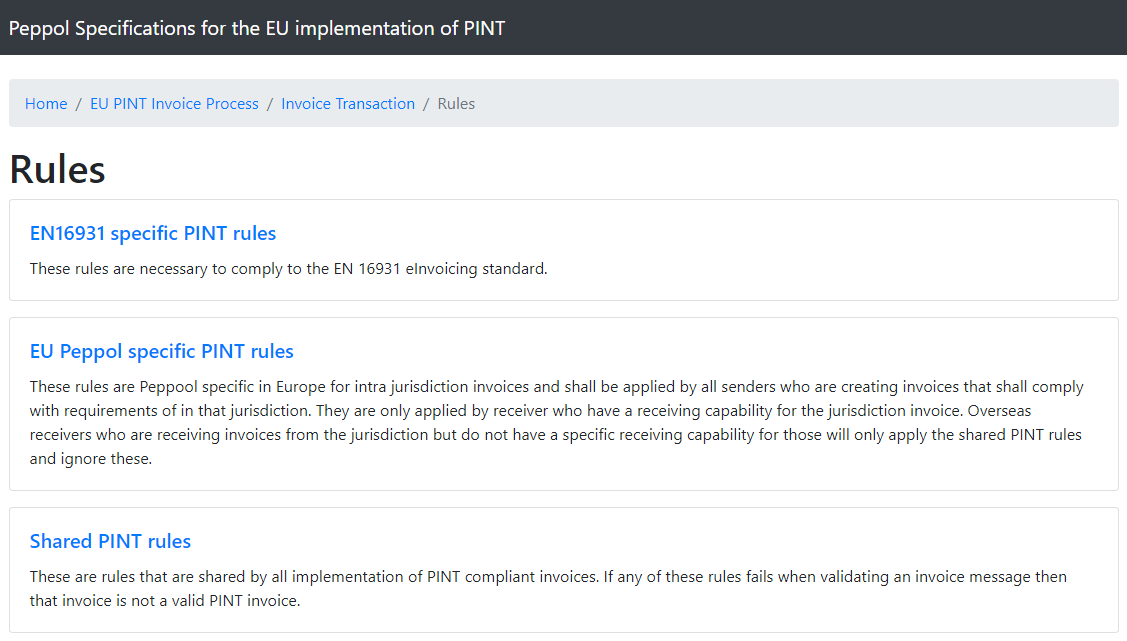Click the paragraph beginning 'These rules are Peppool specific'
This screenshot has height=641, width=1127.
coord(556,423)
